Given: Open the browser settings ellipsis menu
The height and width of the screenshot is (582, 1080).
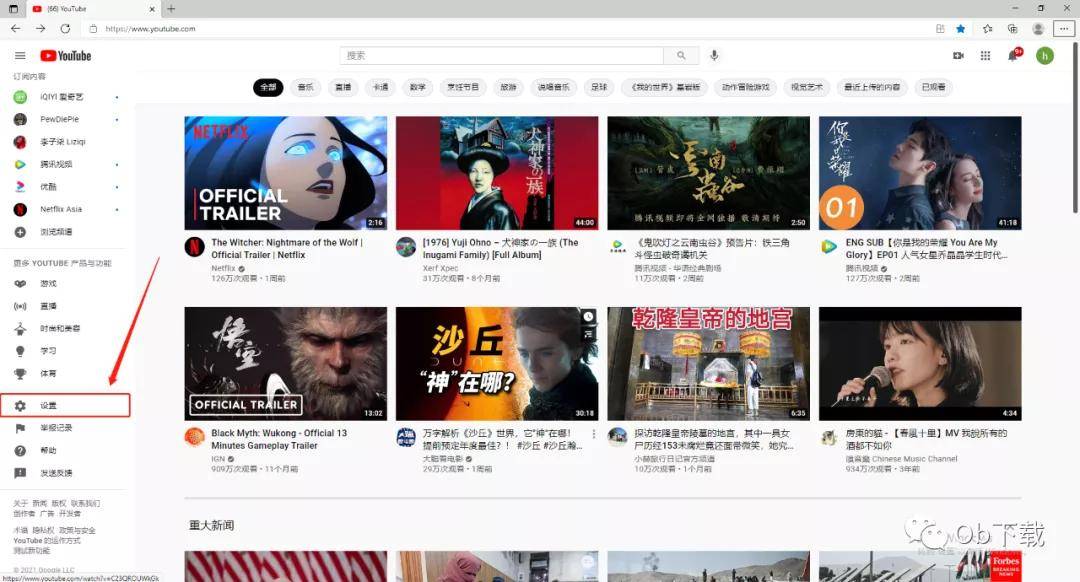Looking at the screenshot, I should coord(1064,29).
